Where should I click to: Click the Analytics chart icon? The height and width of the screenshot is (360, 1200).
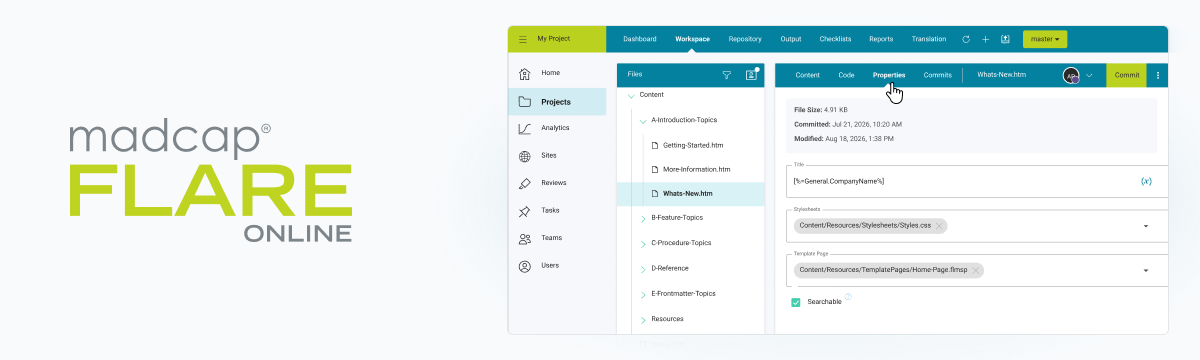[524, 128]
